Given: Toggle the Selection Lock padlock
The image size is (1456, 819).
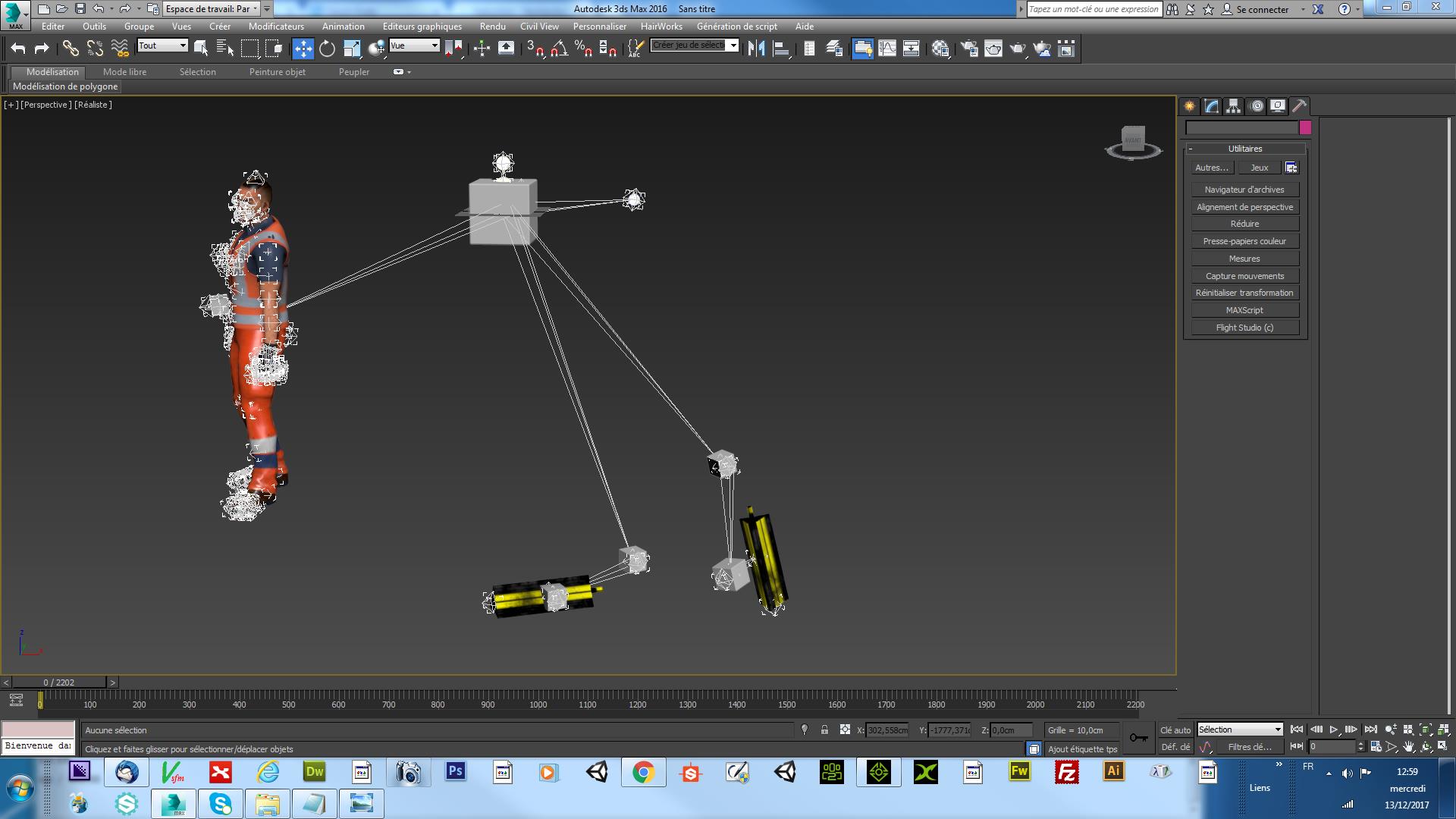Looking at the screenshot, I should click(824, 730).
